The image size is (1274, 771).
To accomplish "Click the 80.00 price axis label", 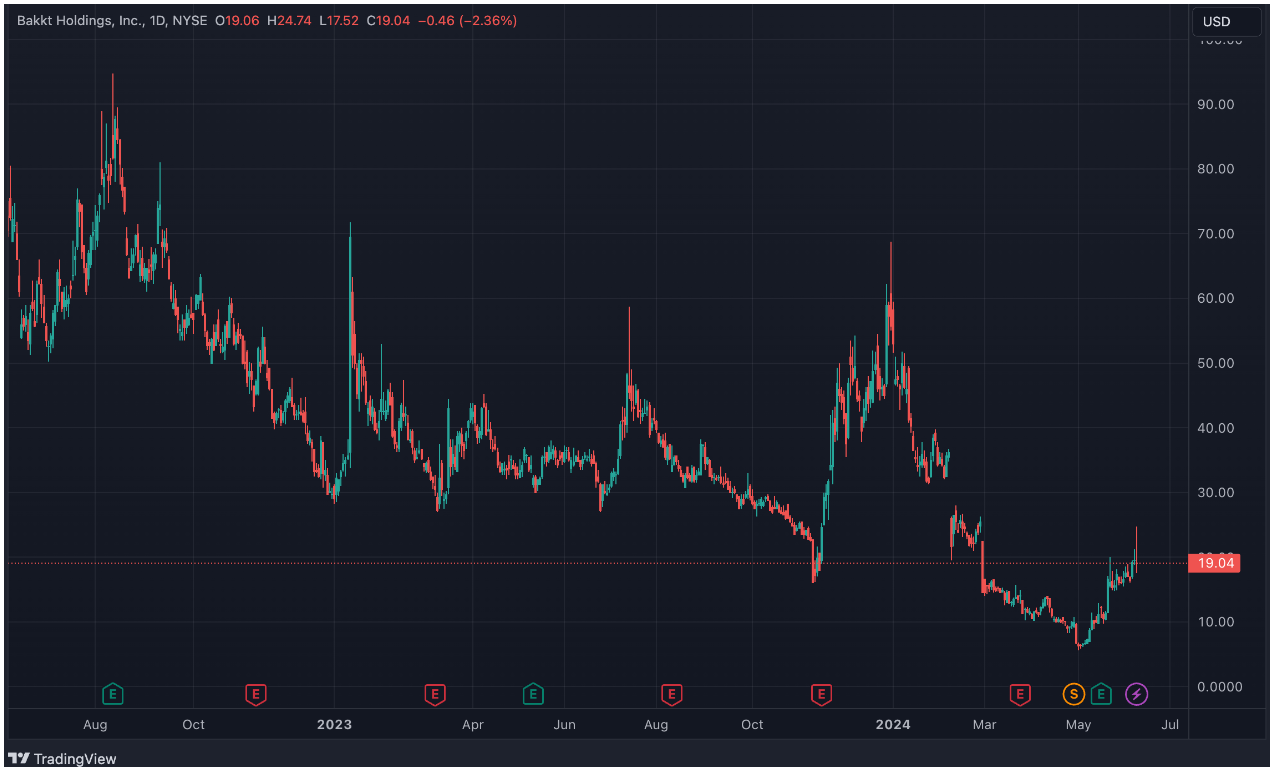I will (1217, 169).
